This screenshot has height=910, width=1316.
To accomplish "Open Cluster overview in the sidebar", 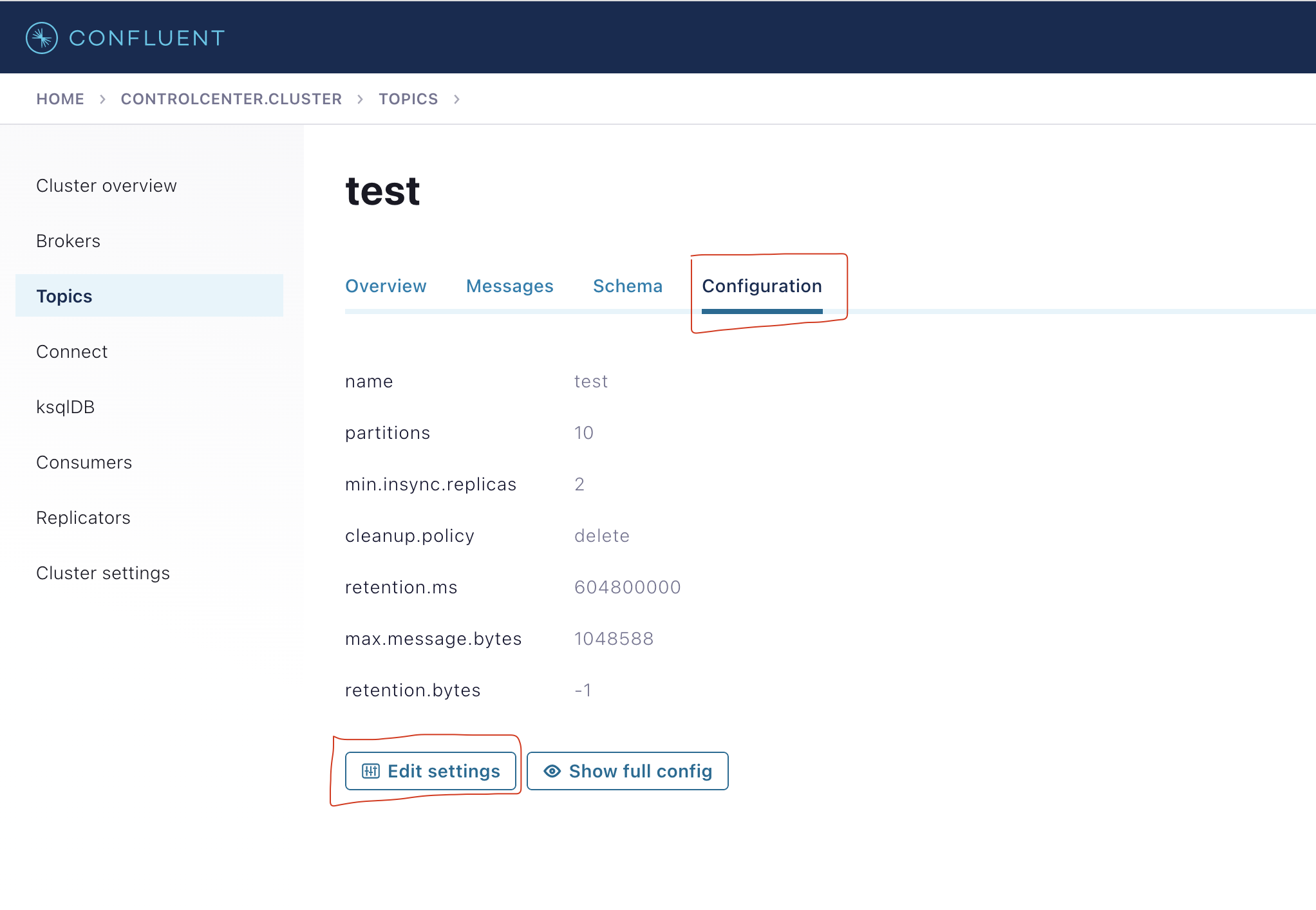I will 106,185.
